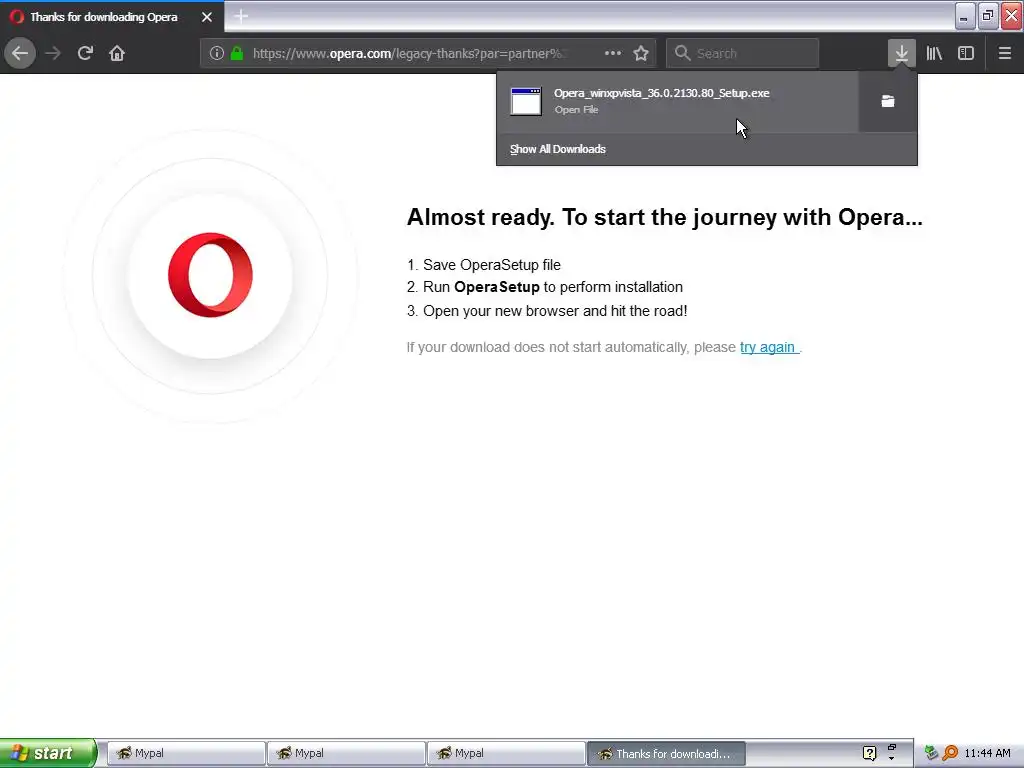Click the orange magnifier system tray icon
The image size is (1024, 768).
tap(950, 753)
